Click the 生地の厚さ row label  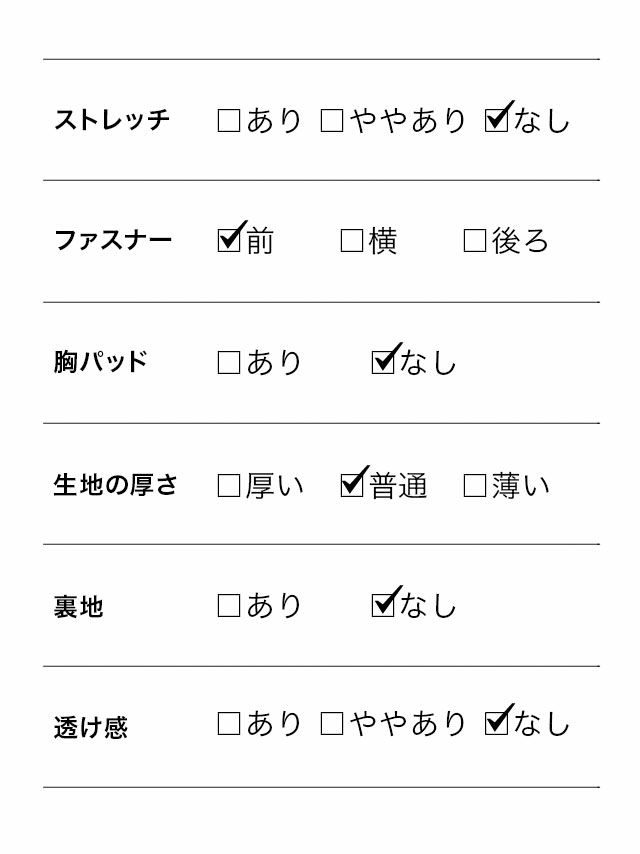(115, 486)
